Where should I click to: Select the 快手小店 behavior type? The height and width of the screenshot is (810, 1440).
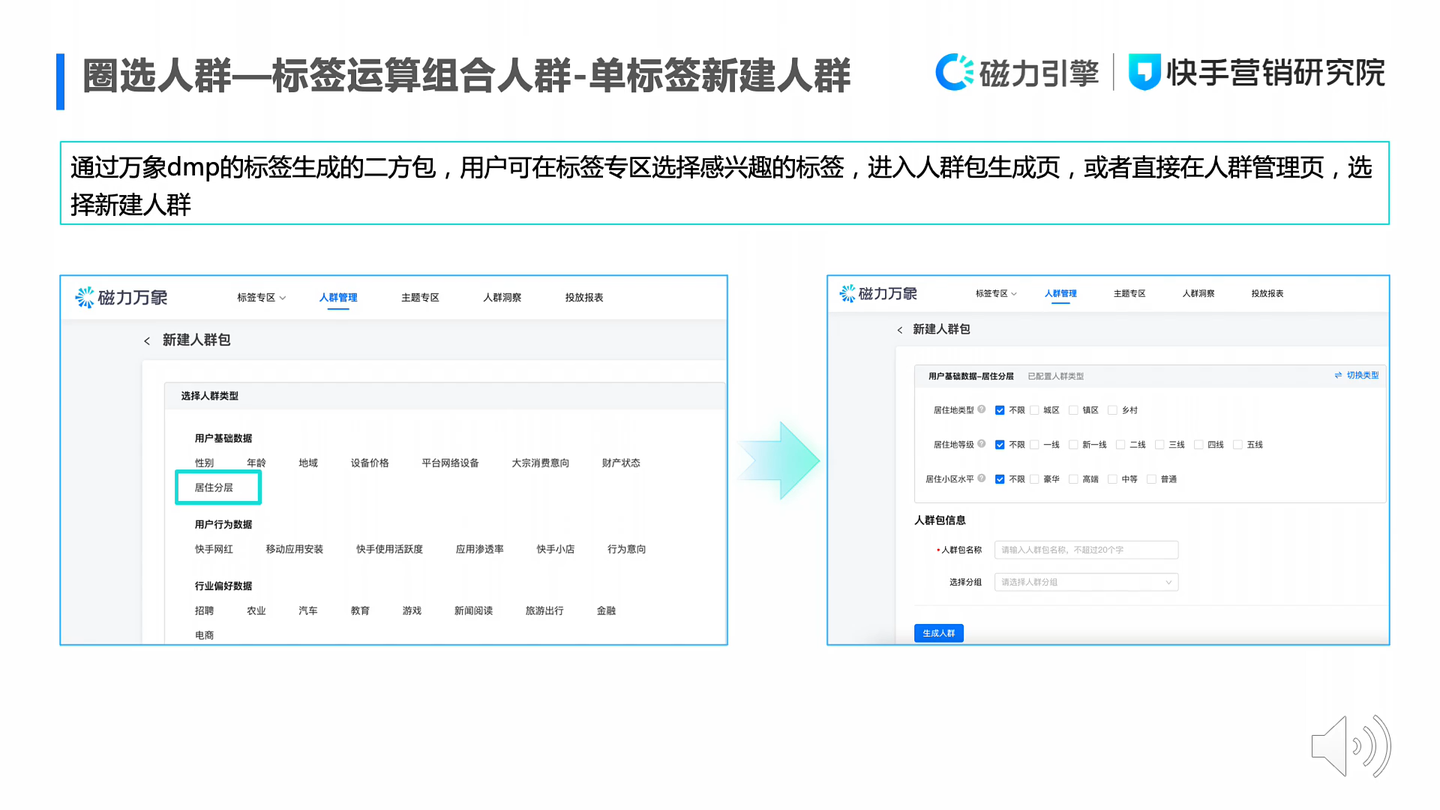(x=556, y=549)
